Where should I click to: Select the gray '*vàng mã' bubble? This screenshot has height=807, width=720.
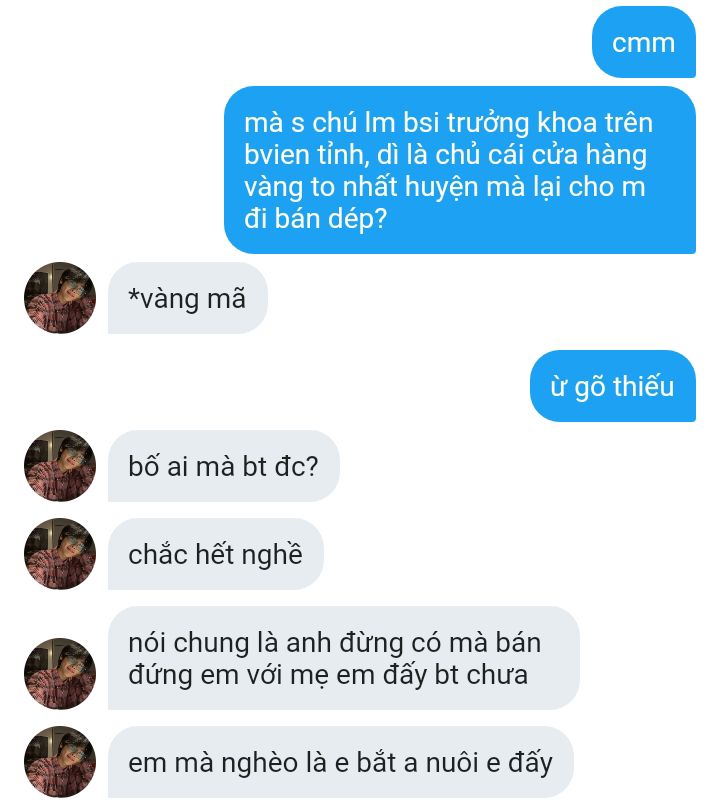pos(188,298)
